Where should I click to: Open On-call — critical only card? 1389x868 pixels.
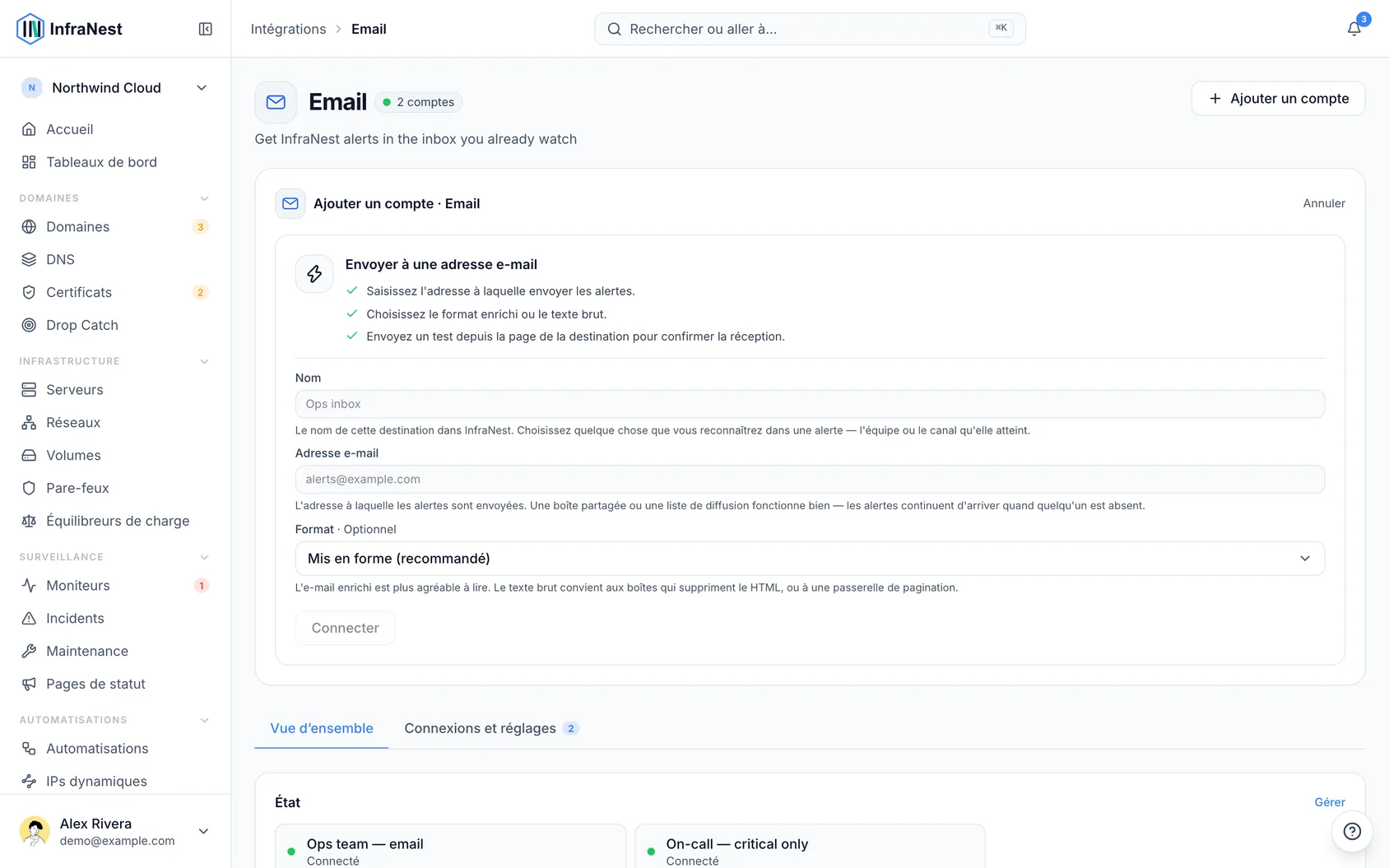(x=810, y=847)
